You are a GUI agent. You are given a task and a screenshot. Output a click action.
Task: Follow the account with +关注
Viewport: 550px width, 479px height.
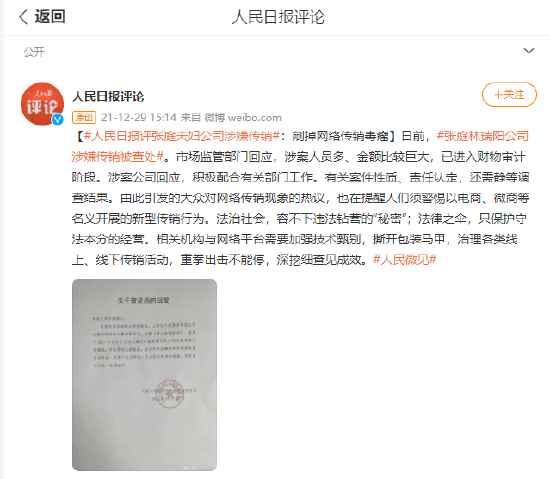pyautogui.click(x=509, y=95)
